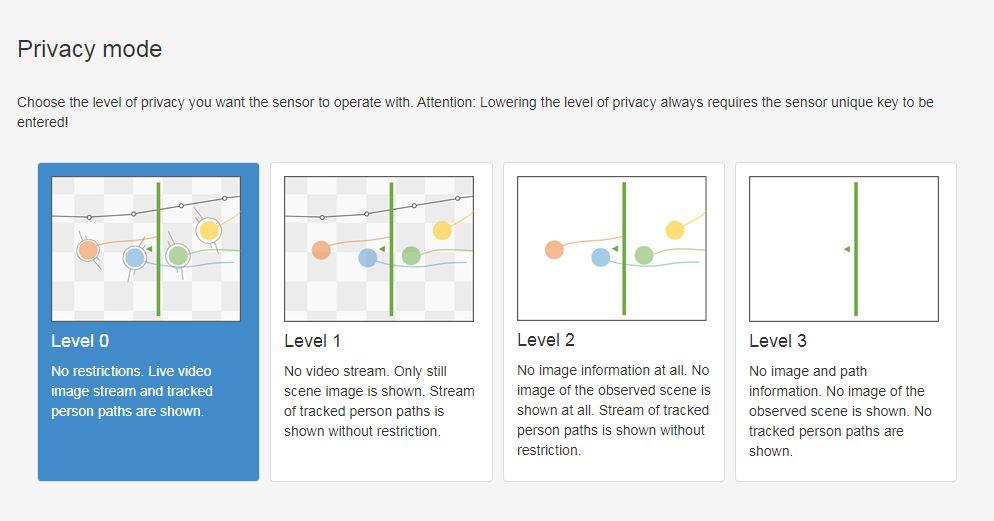
Task: Click the yellow person circle in Level 2
Action: click(675, 230)
